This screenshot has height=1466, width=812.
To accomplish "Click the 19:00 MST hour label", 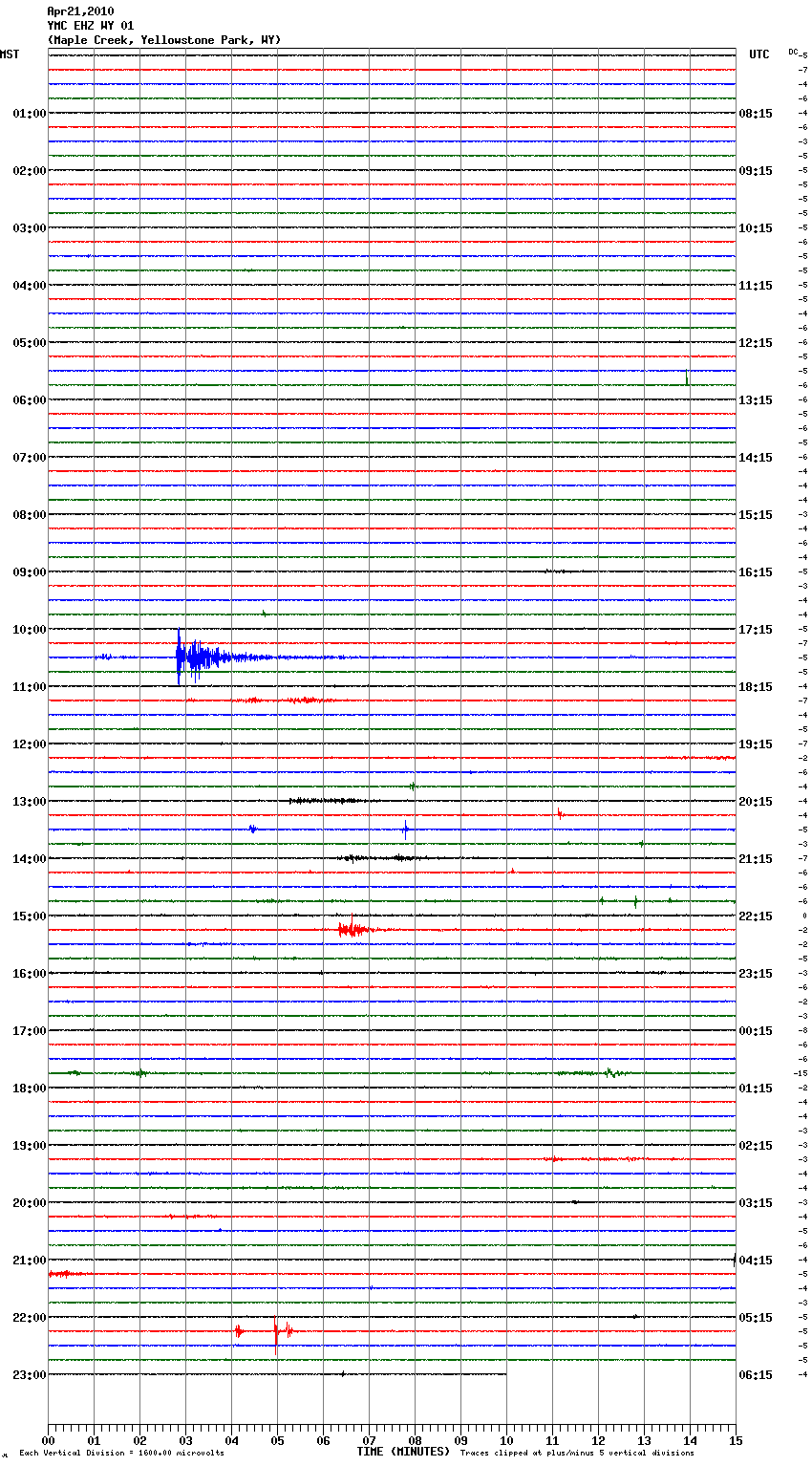I will tap(30, 1146).
